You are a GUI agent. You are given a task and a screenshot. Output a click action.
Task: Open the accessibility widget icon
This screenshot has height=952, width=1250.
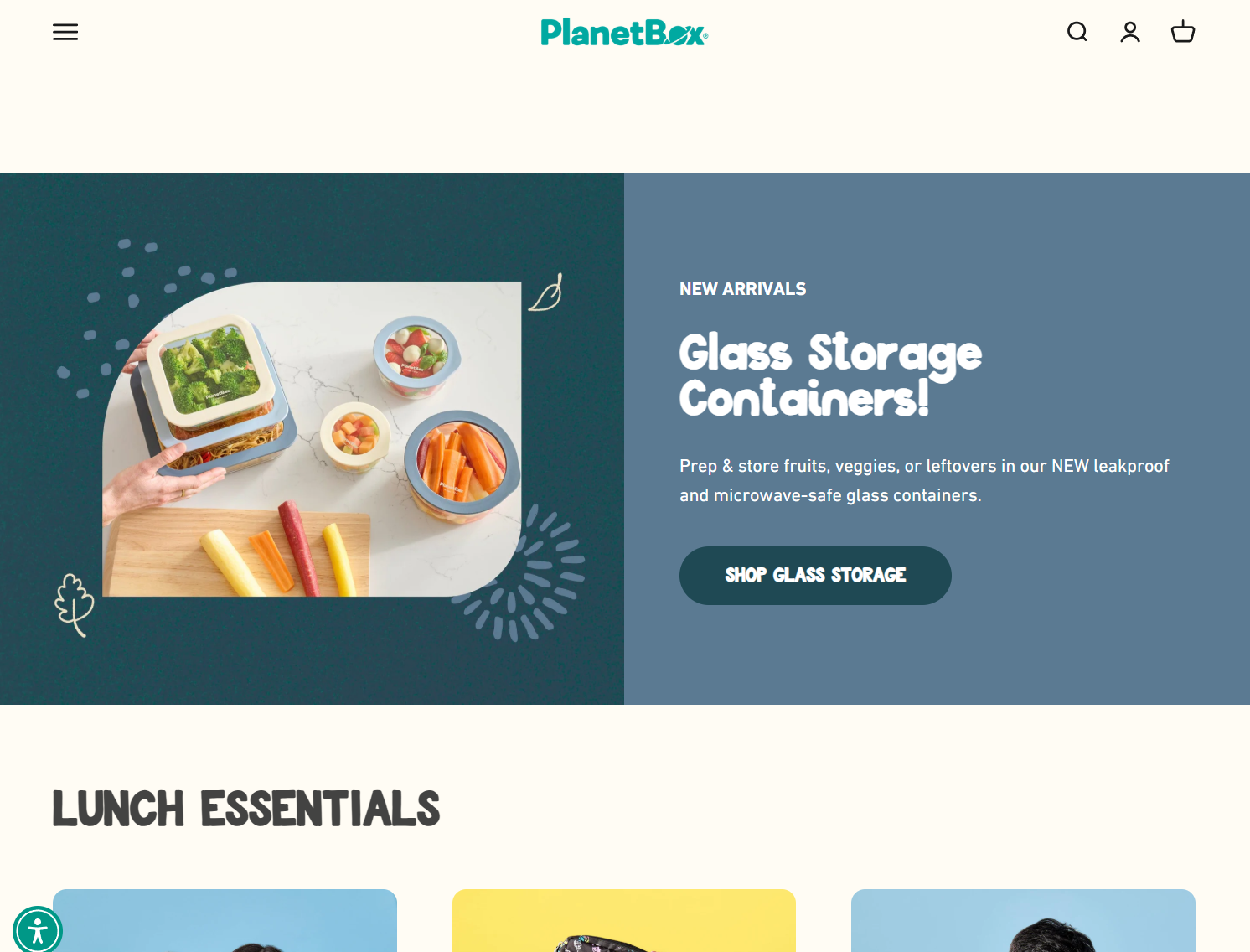click(38, 930)
